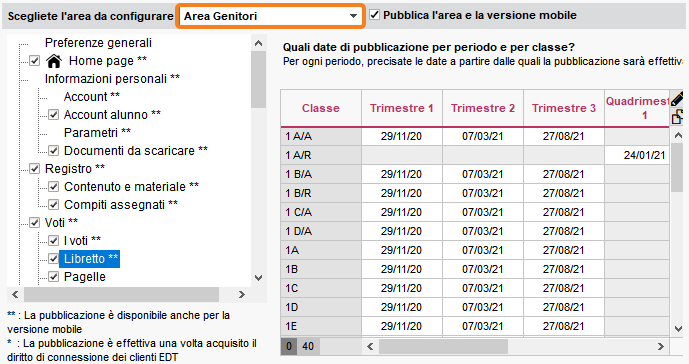This screenshot has width=689, height=364.
Task: Click the pencil edit icon beside table header
Action: click(677, 98)
